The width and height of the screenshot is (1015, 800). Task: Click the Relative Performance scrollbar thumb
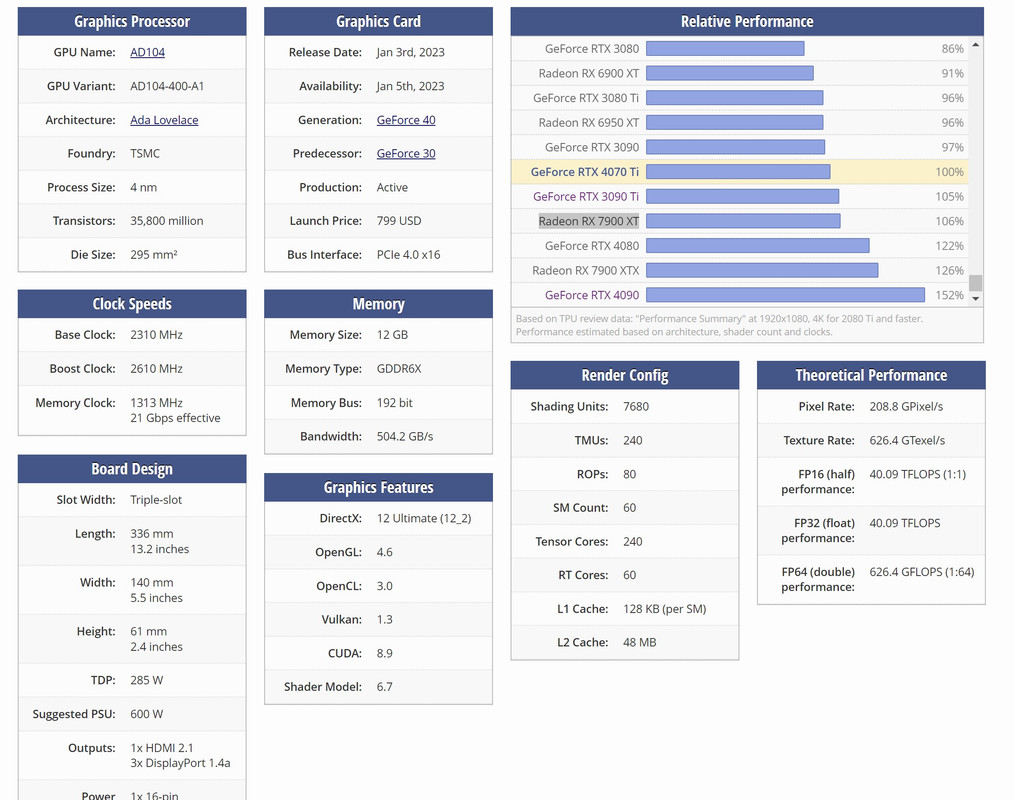tap(976, 283)
